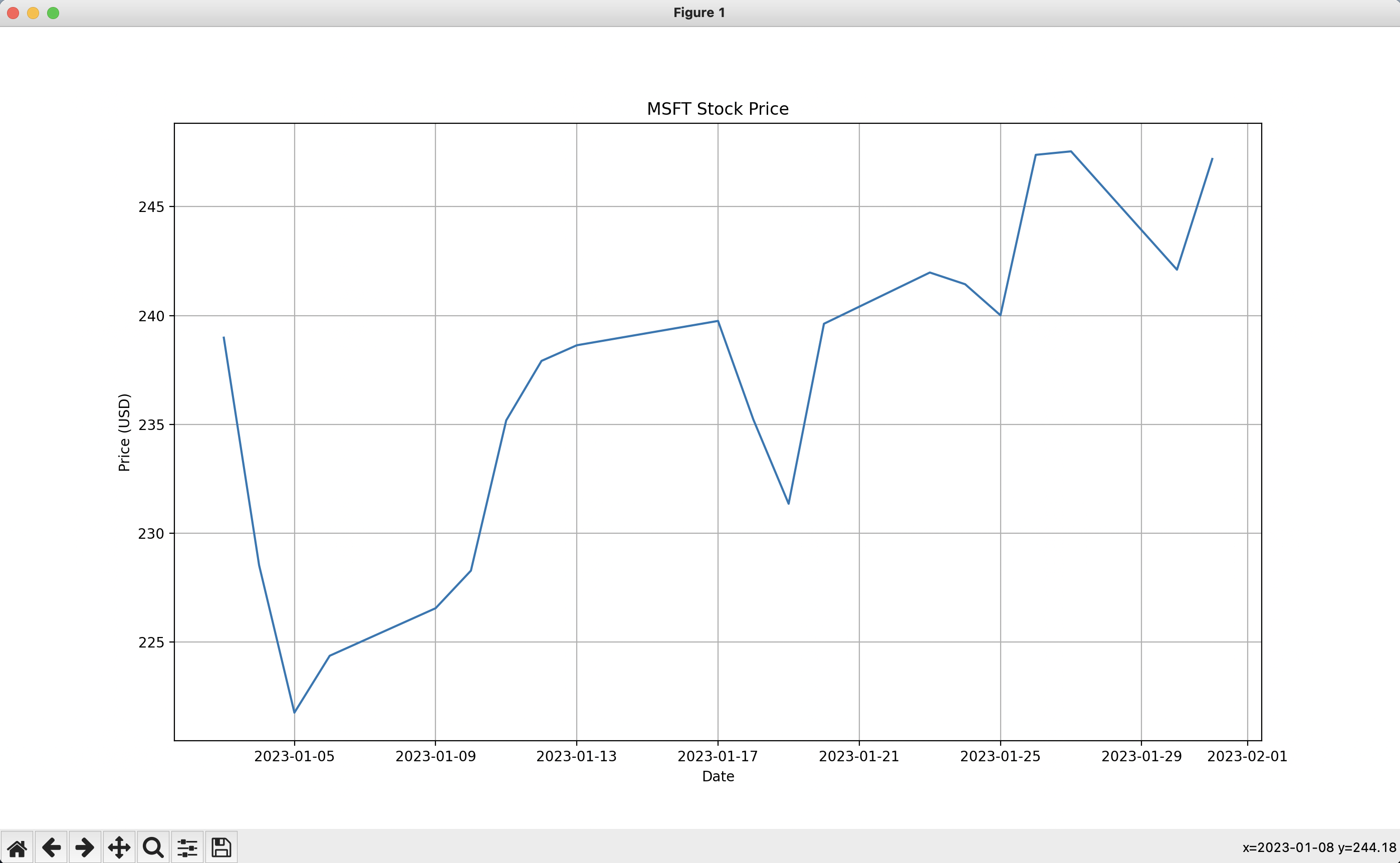
Task: Select the Zoom to rectangle tool
Action: click(x=153, y=847)
